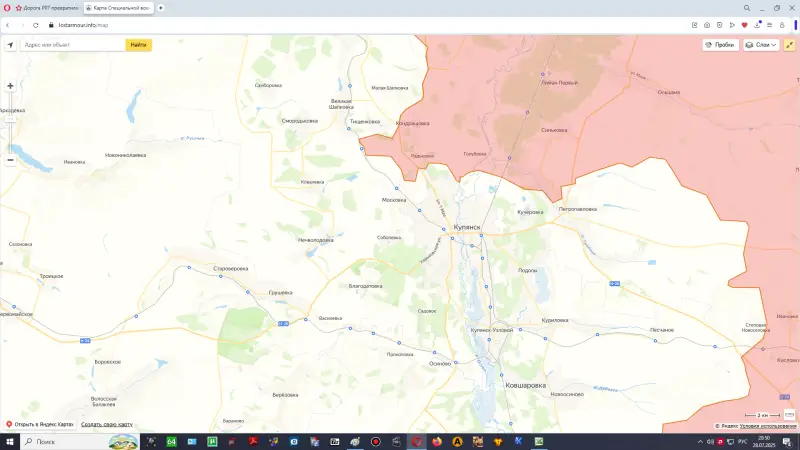Image resolution: width=800 pixels, height=450 pixels.
Task: Bookmark page with the heart icon
Action: click(x=744, y=24)
